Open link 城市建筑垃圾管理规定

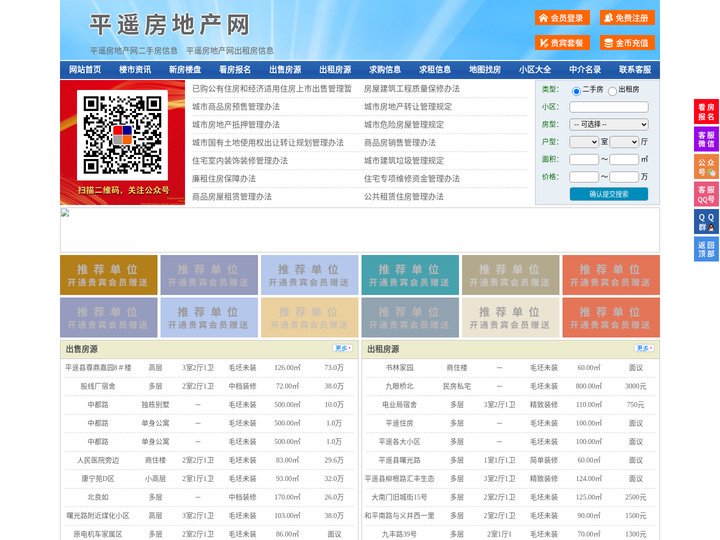click(x=404, y=161)
